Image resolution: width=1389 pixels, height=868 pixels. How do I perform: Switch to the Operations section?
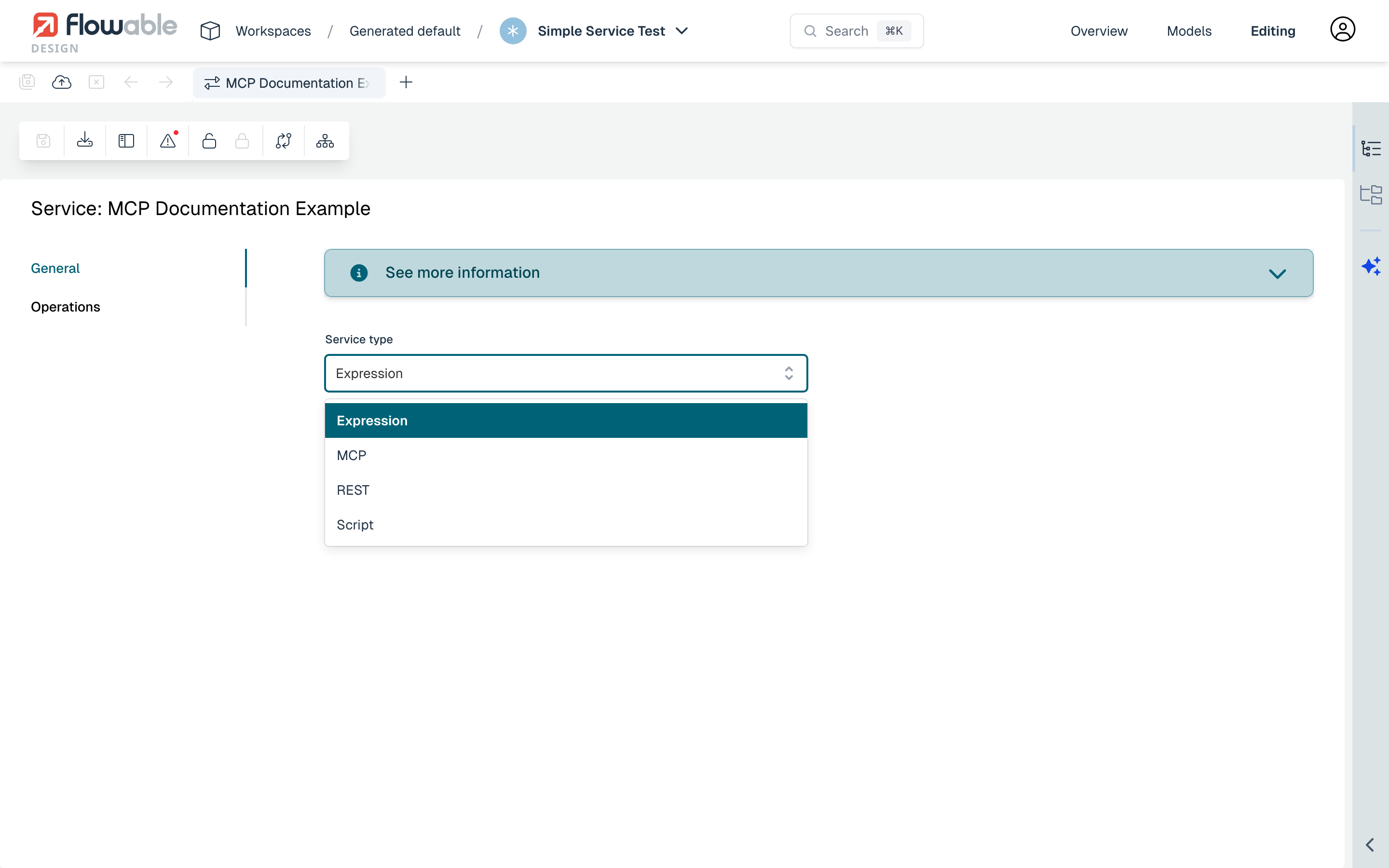pyautogui.click(x=66, y=307)
